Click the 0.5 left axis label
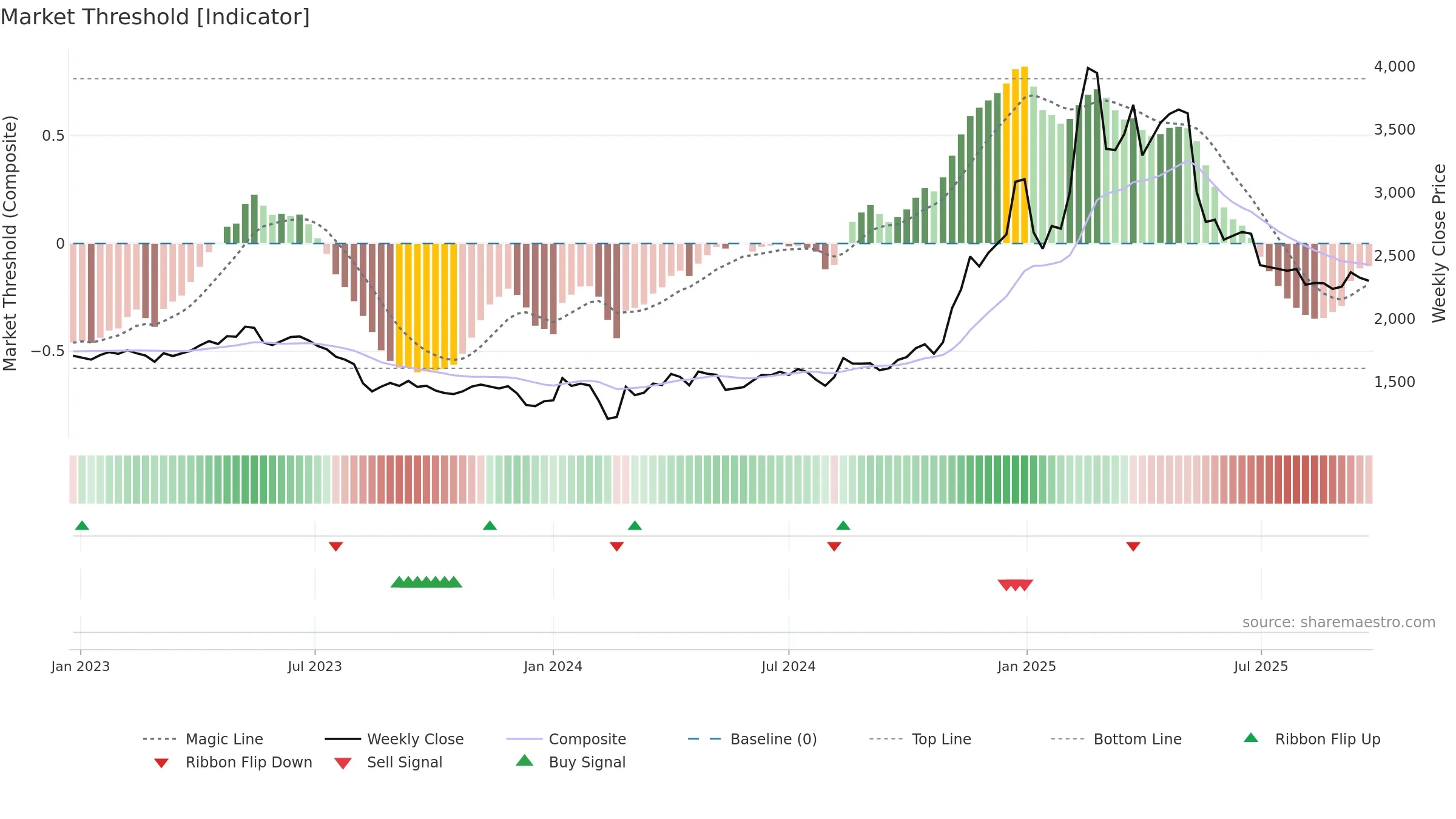The image size is (1456, 819). (53, 135)
